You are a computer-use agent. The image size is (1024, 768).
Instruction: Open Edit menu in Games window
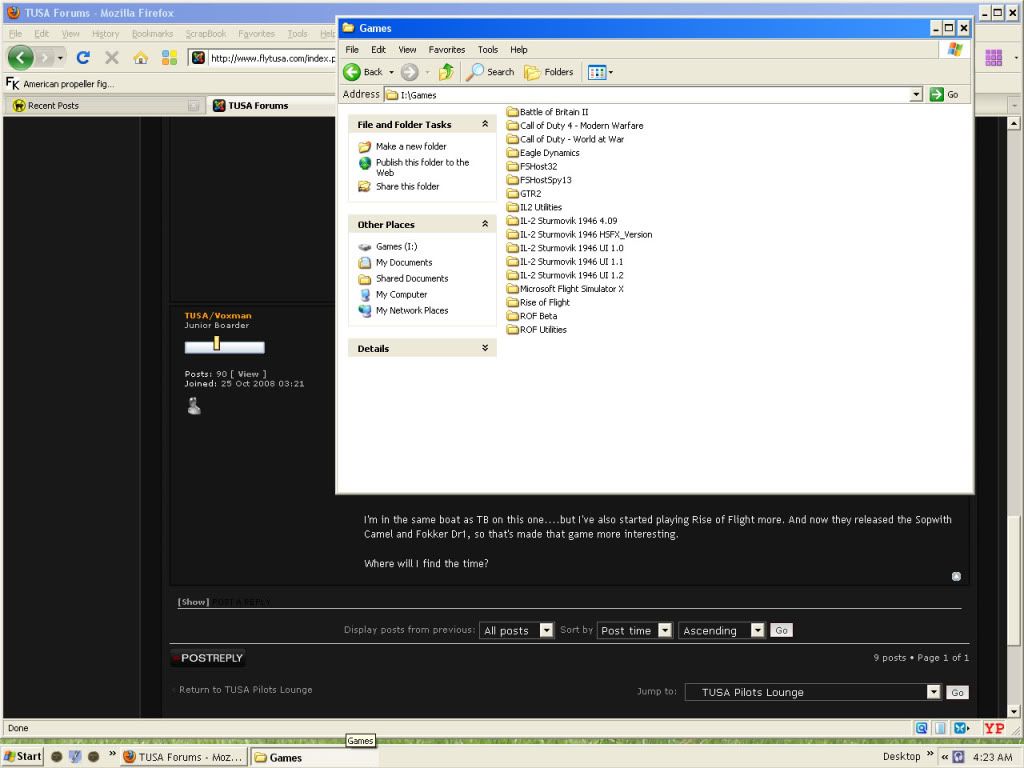(378, 50)
